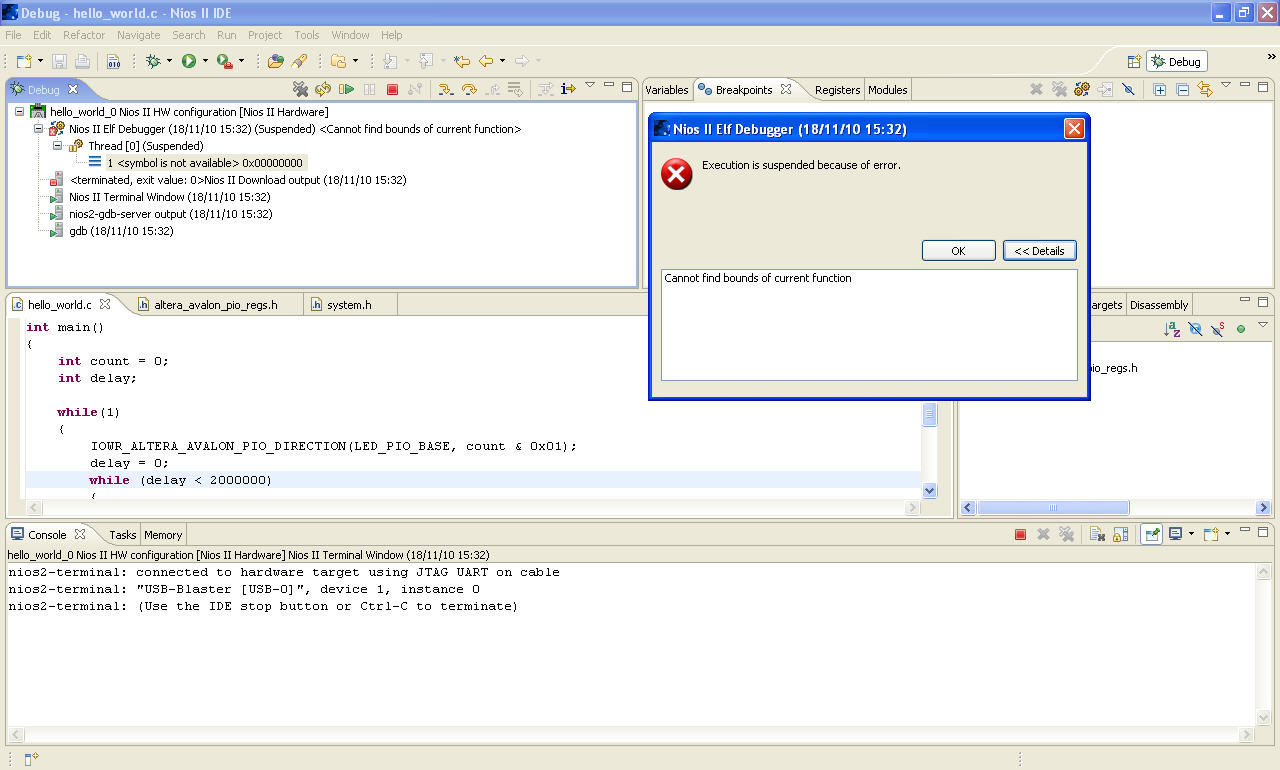Open the Run launch dropdown arrow
Image resolution: width=1280 pixels, height=770 pixels.
coord(205,61)
